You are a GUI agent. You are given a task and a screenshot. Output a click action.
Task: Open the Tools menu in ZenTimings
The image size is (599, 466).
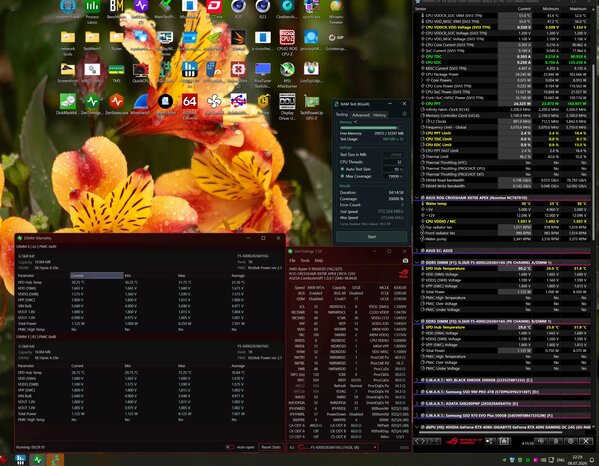pos(305,261)
